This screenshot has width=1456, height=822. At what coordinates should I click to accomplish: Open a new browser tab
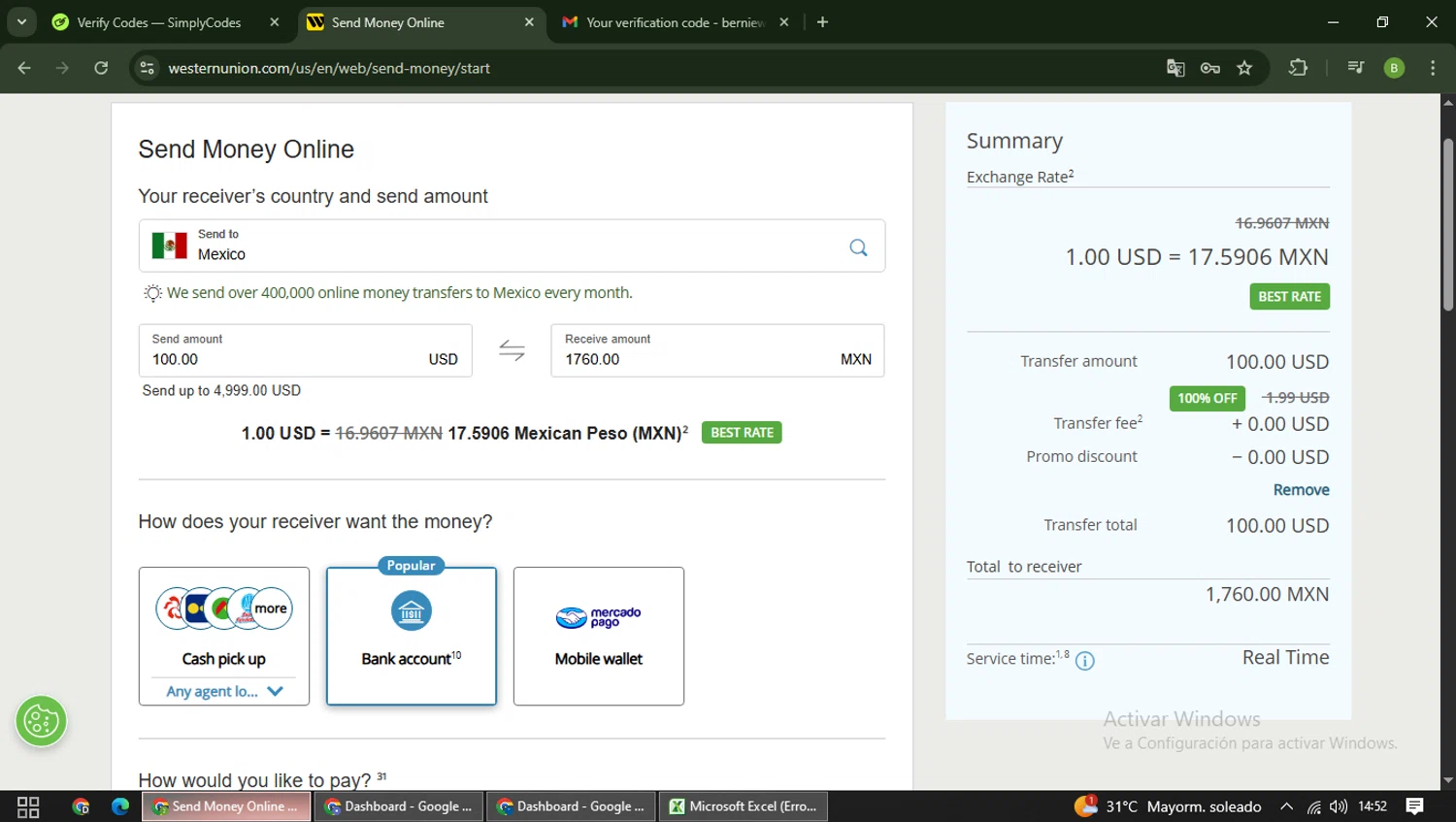pos(822,22)
